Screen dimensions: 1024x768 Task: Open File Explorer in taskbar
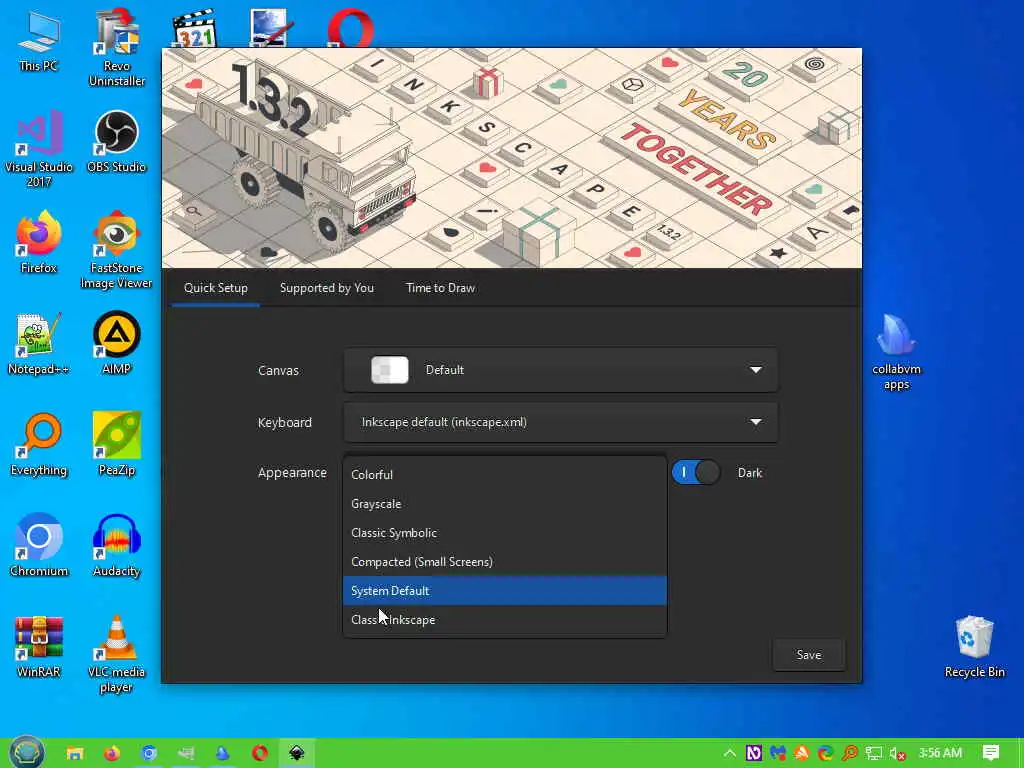coord(75,754)
